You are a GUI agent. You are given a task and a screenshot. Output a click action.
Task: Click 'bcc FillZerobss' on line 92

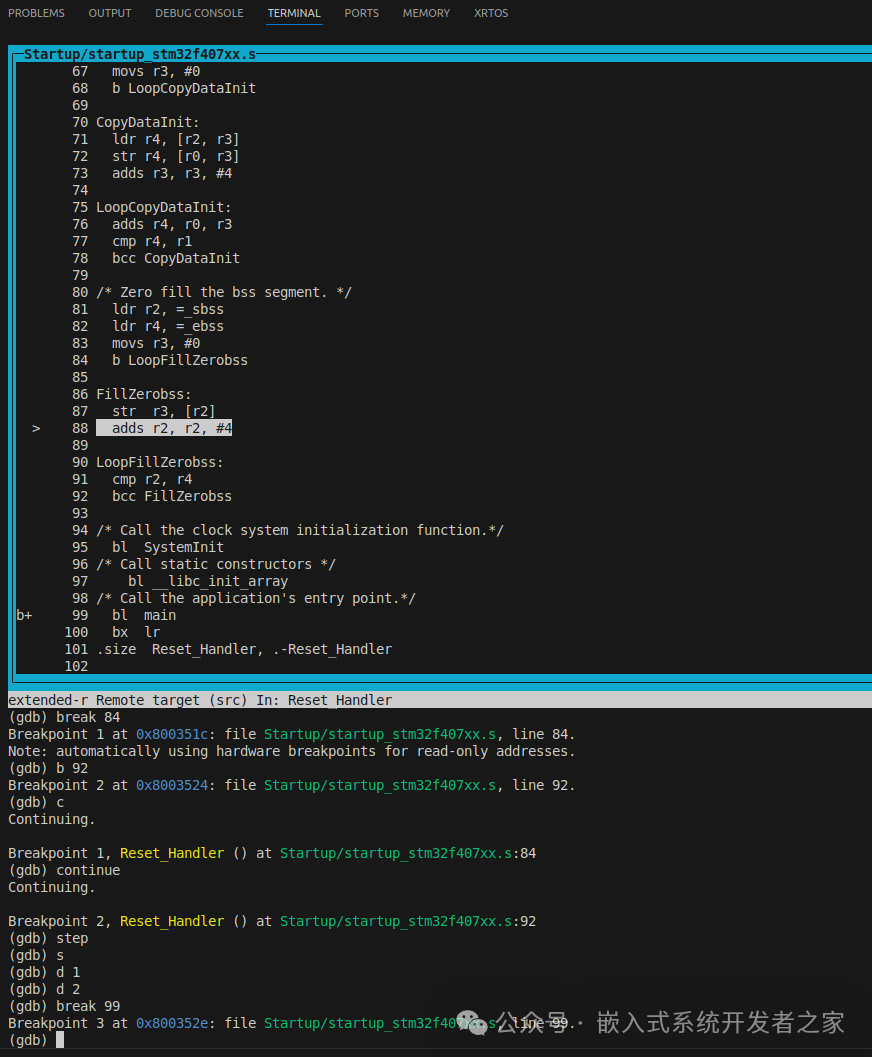[172, 496]
